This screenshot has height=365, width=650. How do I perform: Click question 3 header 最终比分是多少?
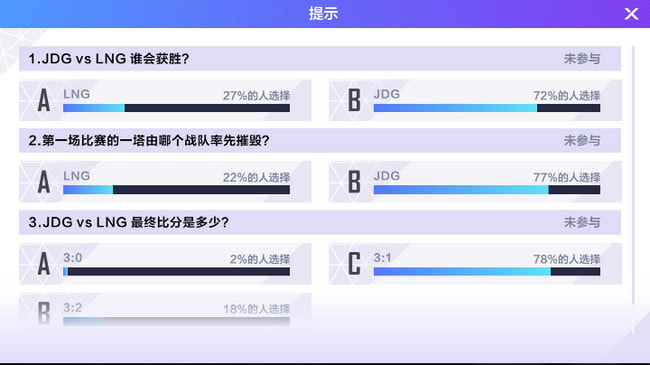129,222
